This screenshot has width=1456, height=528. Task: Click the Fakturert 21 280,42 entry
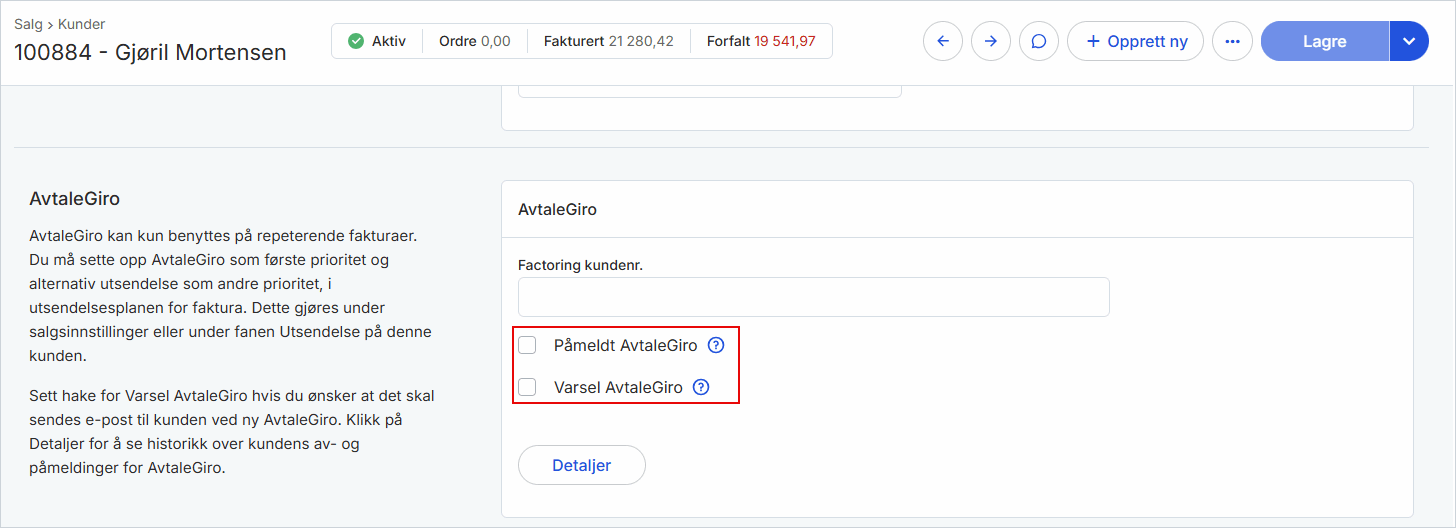coord(609,41)
